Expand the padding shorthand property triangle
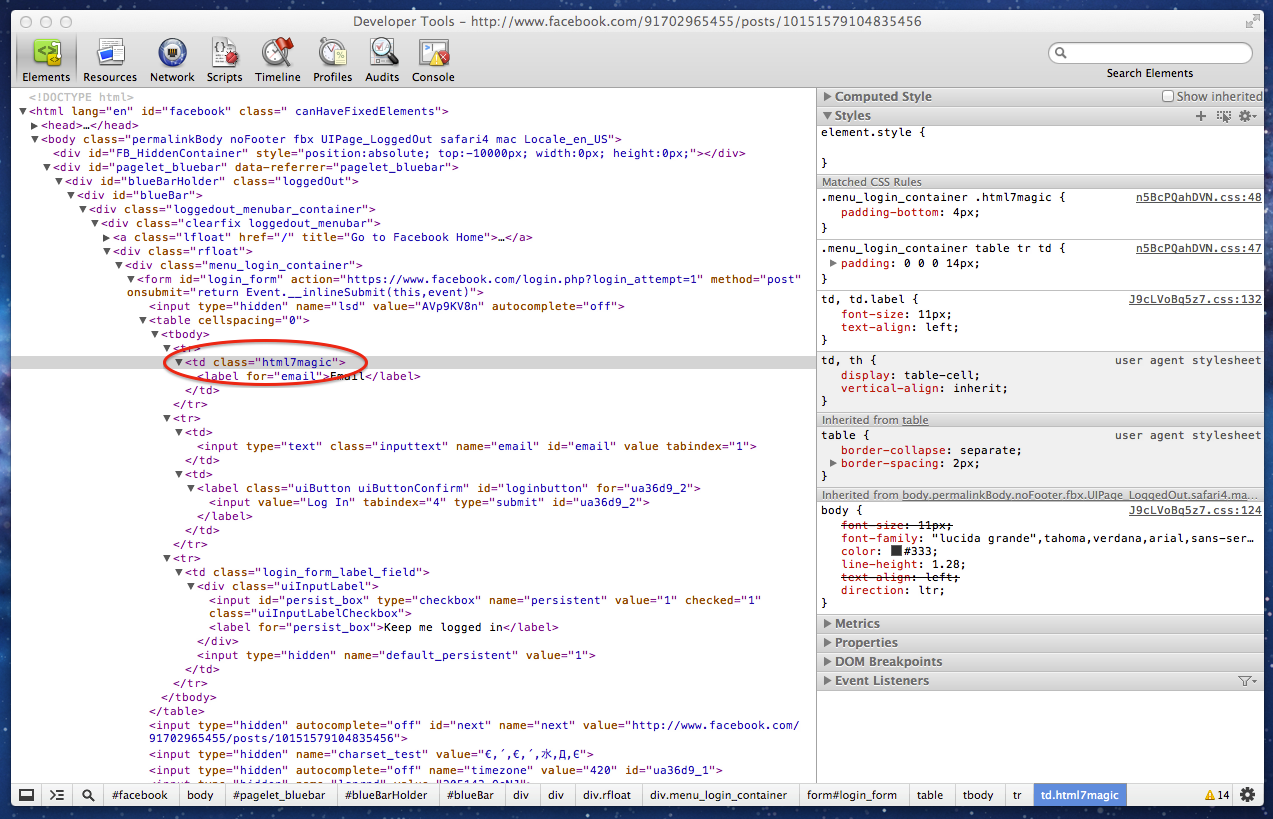This screenshot has height=819, width=1273. pyautogui.click(x=833, y=263)
